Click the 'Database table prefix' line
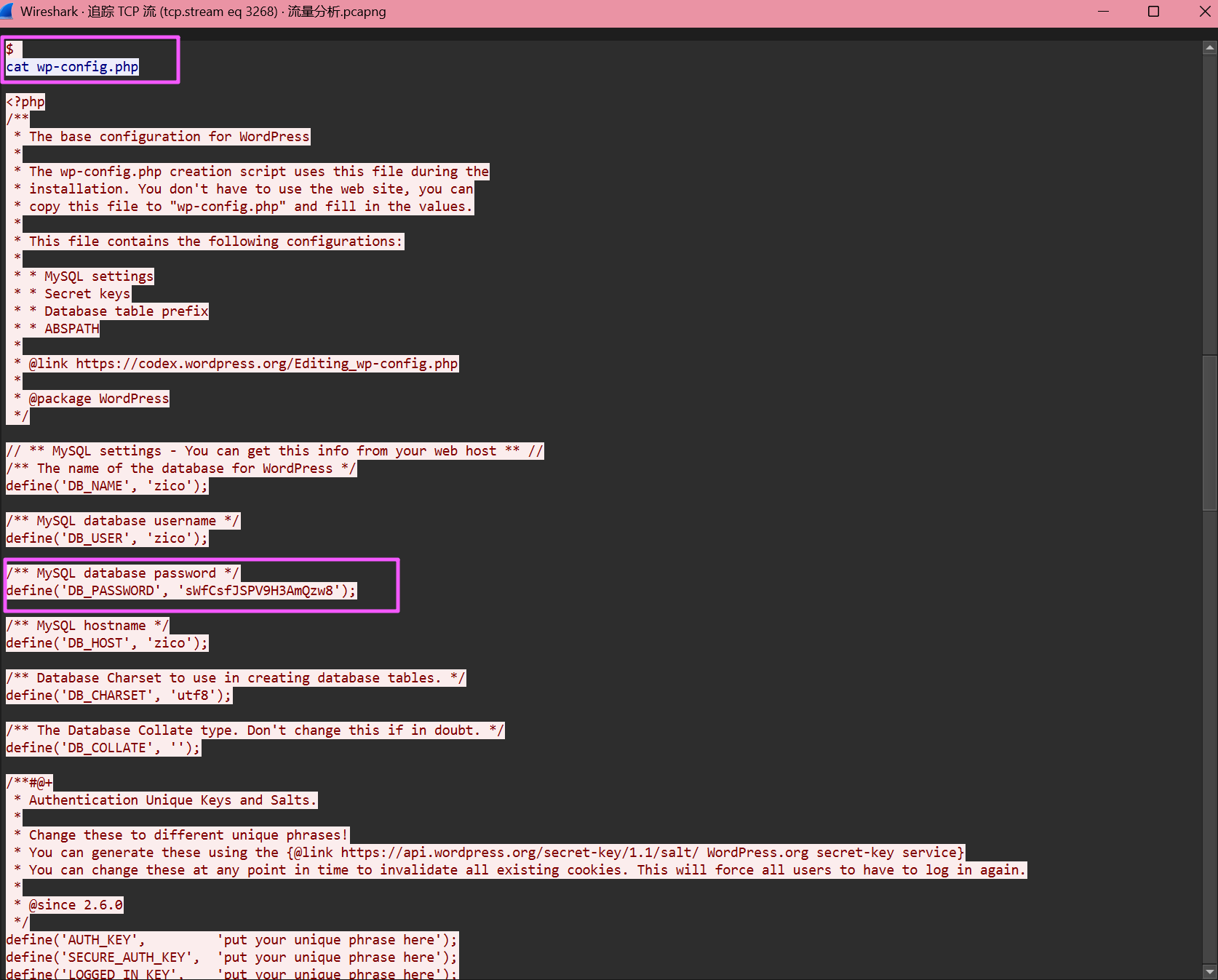Viewport: 1218px width, 980px height. [126, 311]
